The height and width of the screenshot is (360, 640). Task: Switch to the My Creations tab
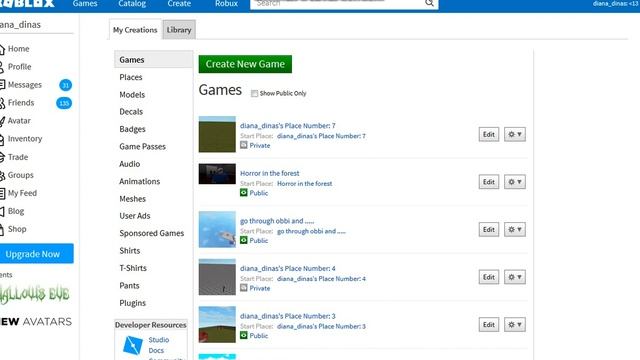[x=135, y=30]
